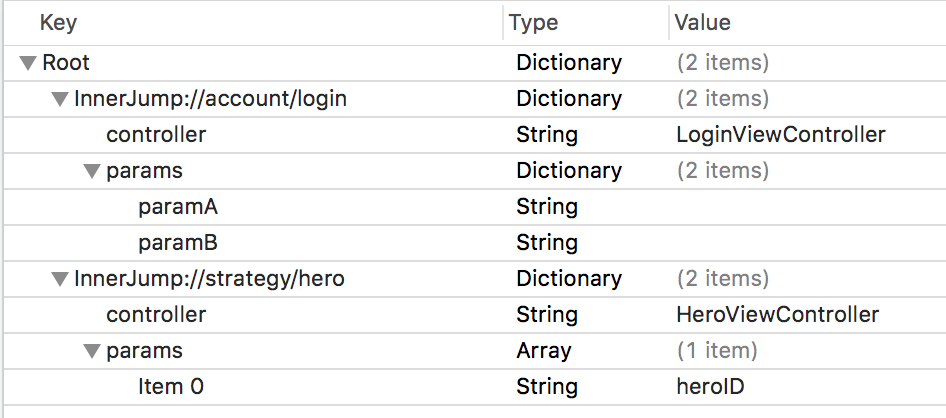
Task: Click the Value column header
Action: [702, 23]
